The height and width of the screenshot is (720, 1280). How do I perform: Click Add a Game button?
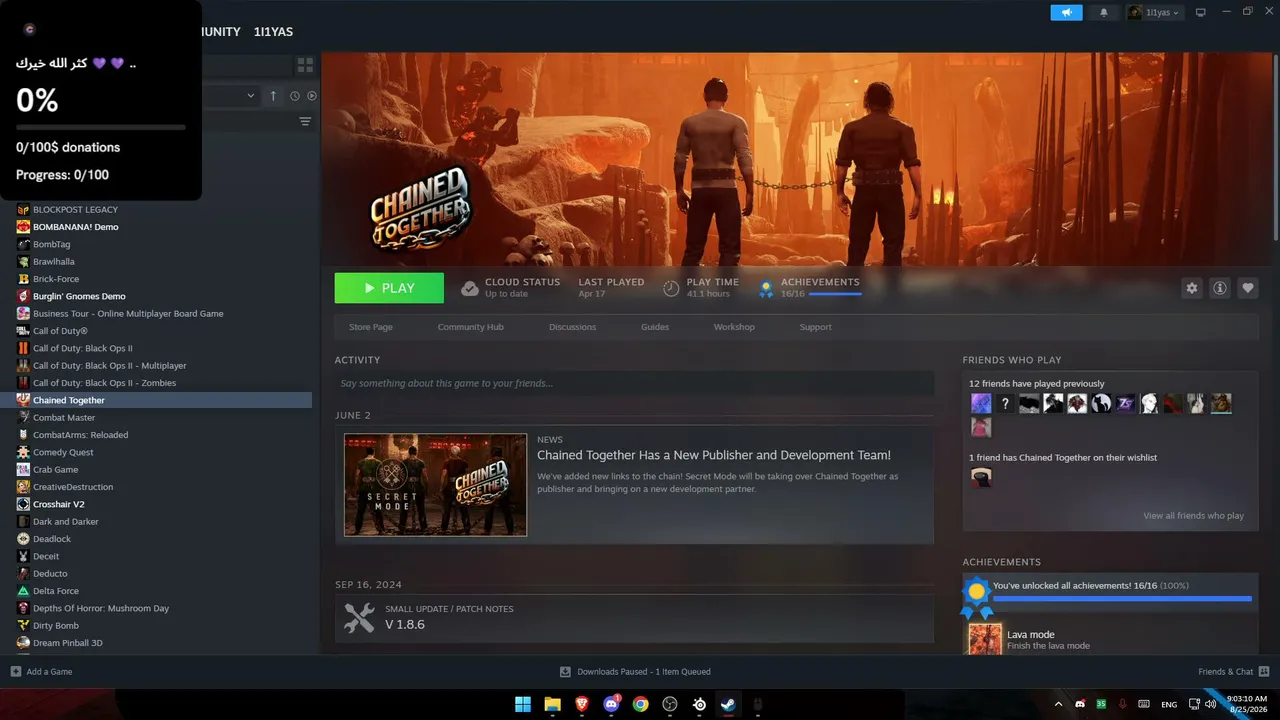pos(41,671)
